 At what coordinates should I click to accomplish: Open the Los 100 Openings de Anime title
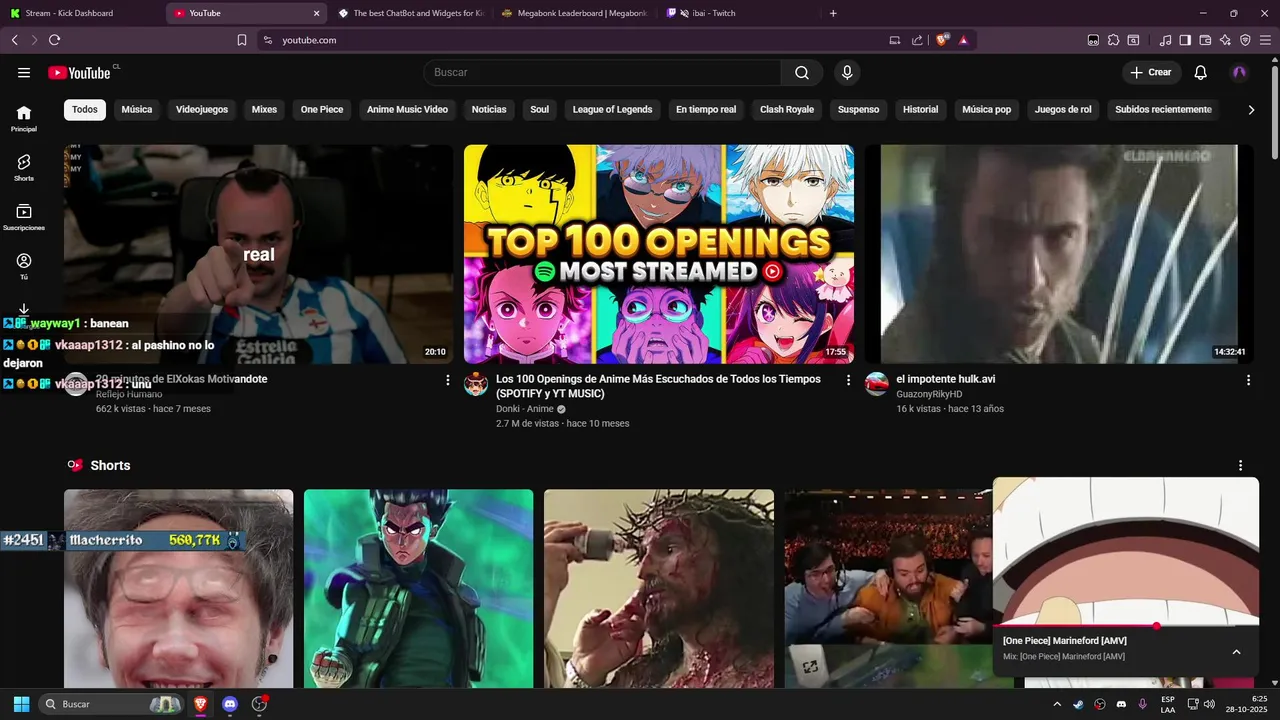(x=658, y=386)
